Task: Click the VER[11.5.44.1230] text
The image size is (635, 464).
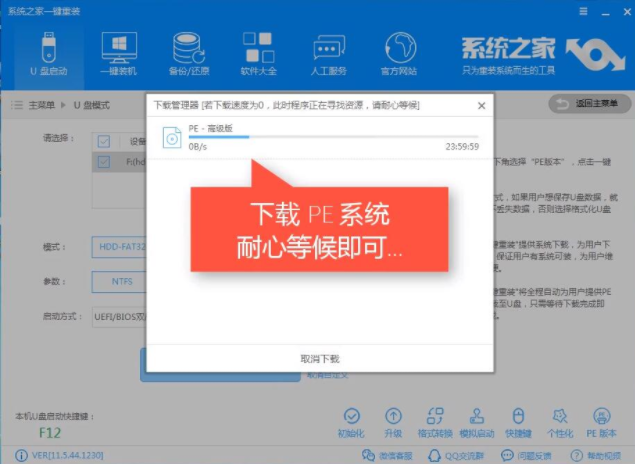Action: coord(67,455)
